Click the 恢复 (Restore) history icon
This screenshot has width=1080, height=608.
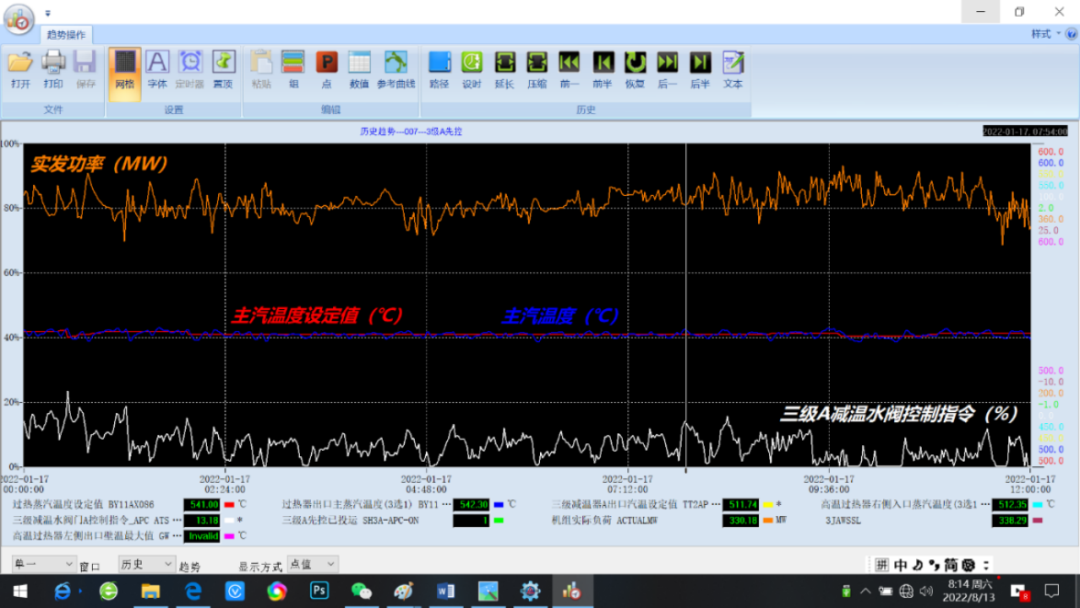point(635,68)
